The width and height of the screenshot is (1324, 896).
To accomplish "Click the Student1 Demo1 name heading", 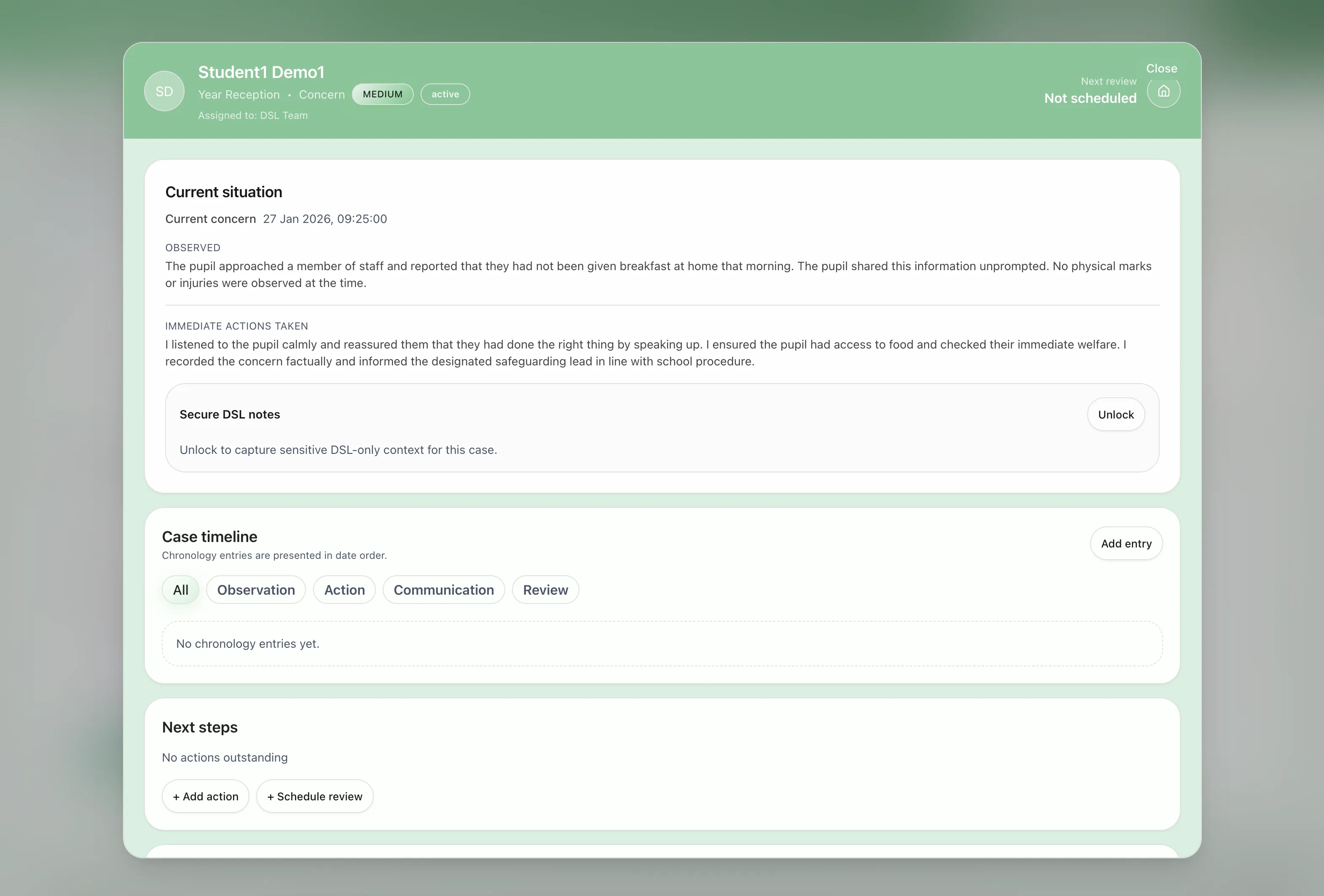I will pyautogui.click(x=261, y=72).
